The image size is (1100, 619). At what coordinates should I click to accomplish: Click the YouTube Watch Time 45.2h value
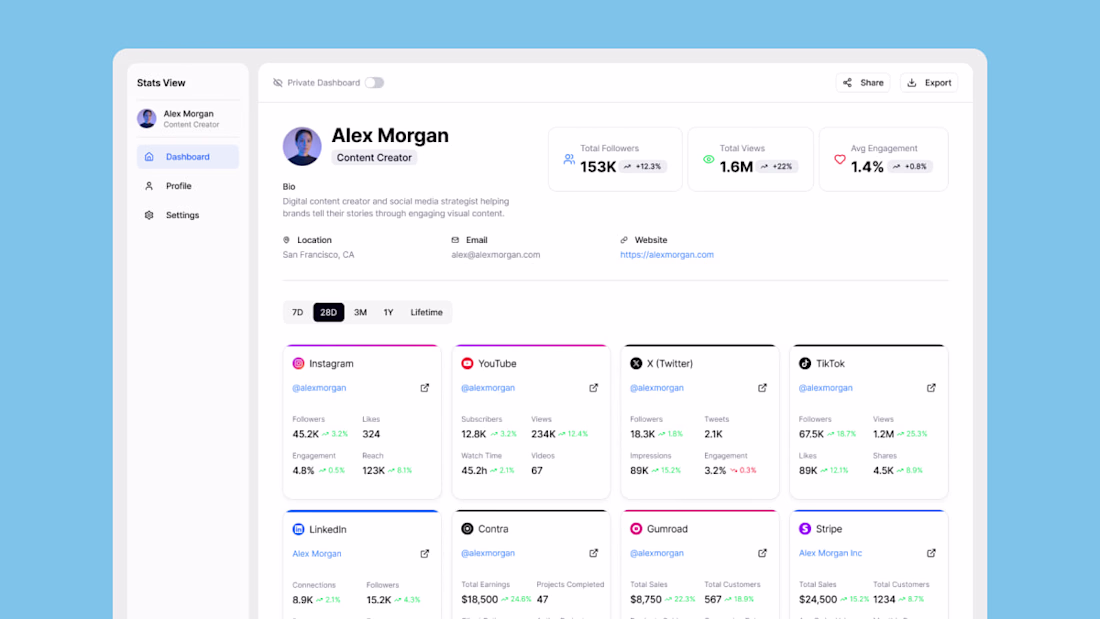tap(474, 471)
